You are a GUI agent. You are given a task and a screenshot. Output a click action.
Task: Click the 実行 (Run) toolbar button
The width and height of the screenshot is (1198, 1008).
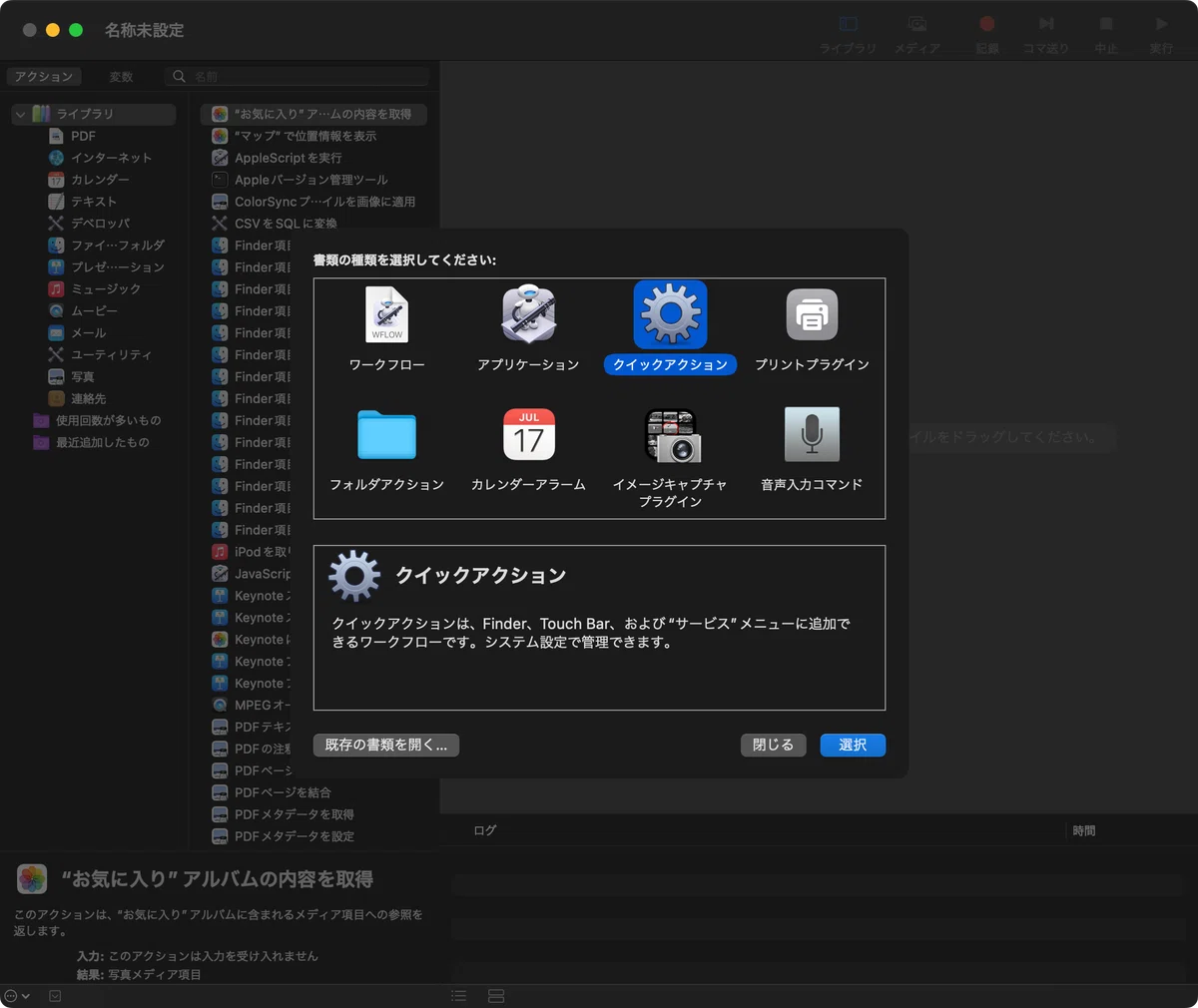point(1161,33)
